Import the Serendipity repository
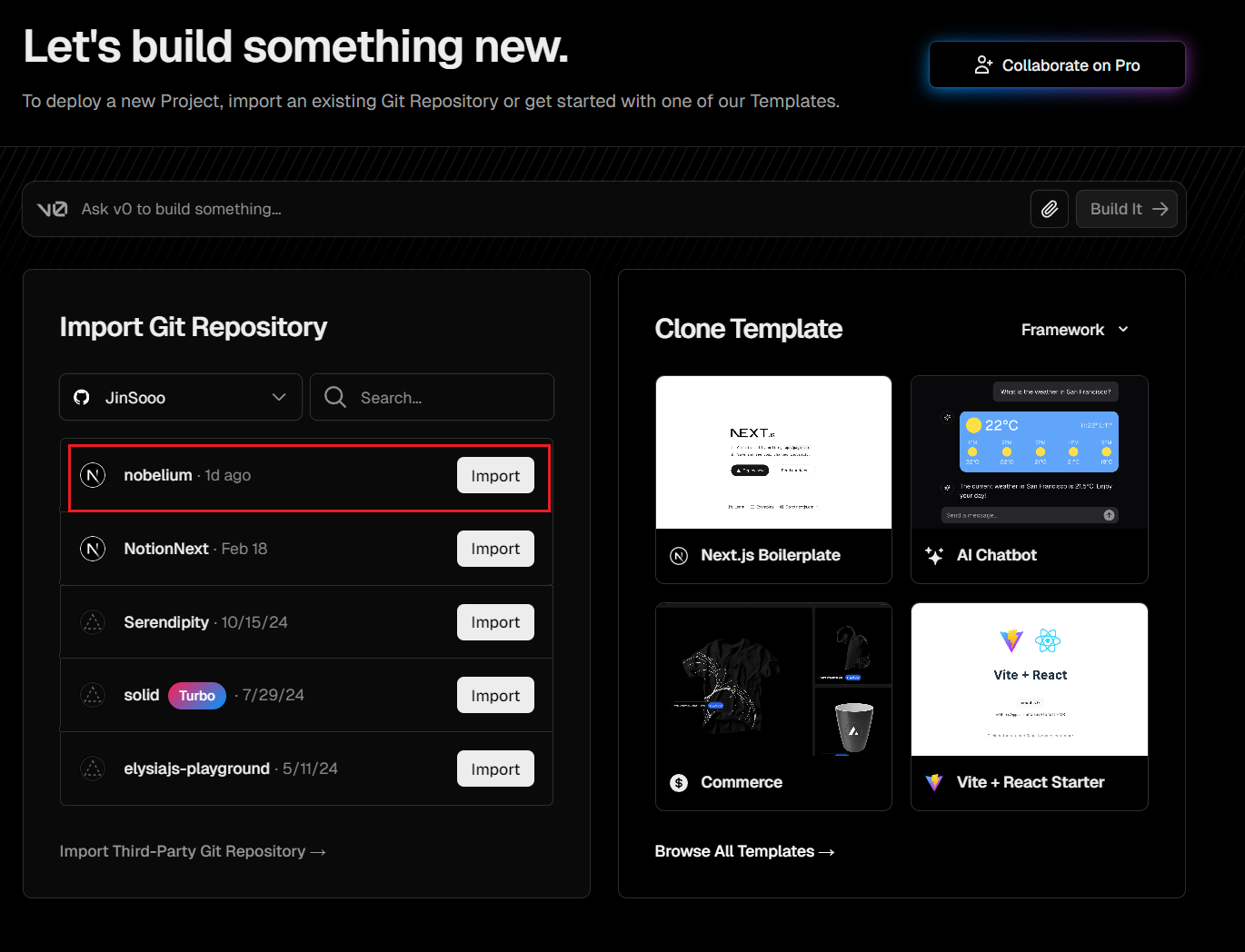This screenshot has width=1245, height=952. click(495, 622)
